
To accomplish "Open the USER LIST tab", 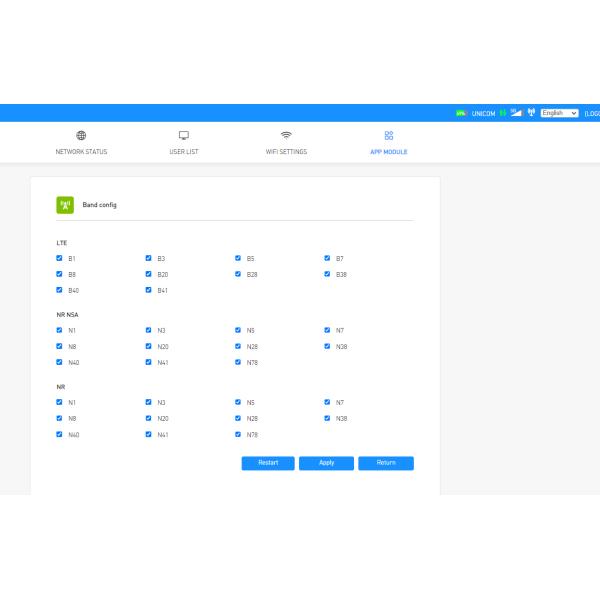I will (184, 152).
